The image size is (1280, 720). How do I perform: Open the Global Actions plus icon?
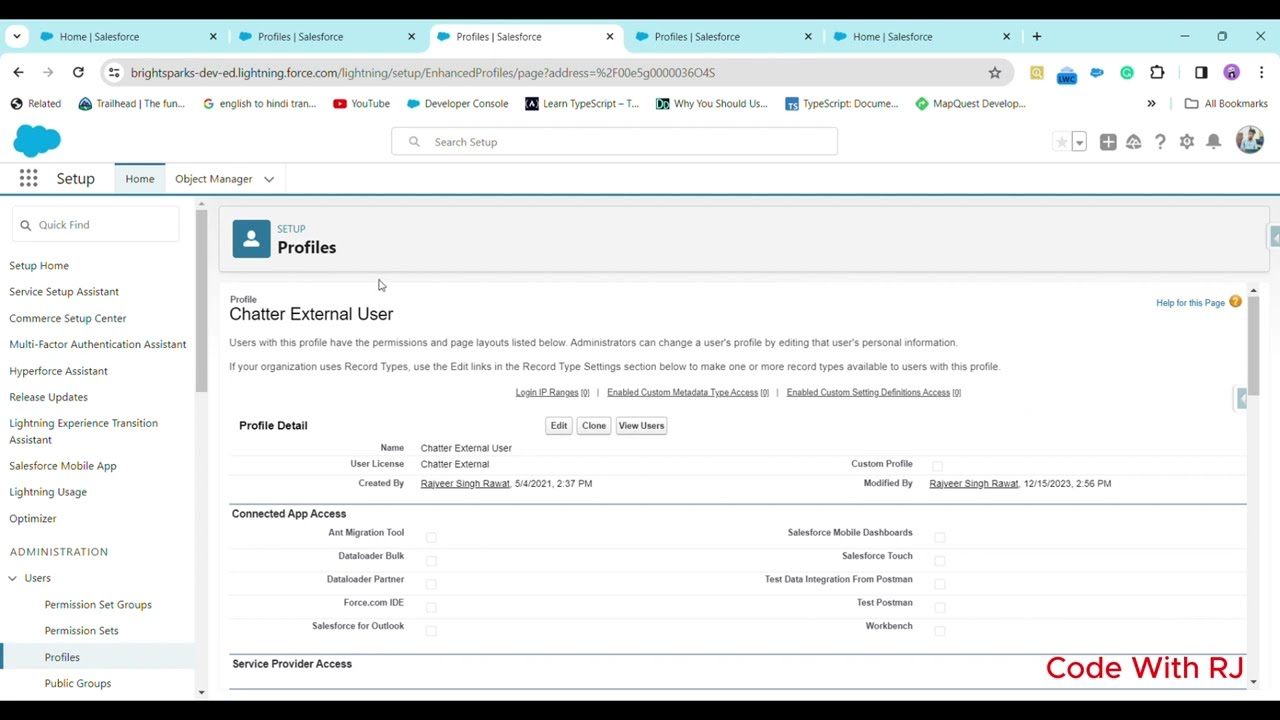click(x=1108, y=142)
